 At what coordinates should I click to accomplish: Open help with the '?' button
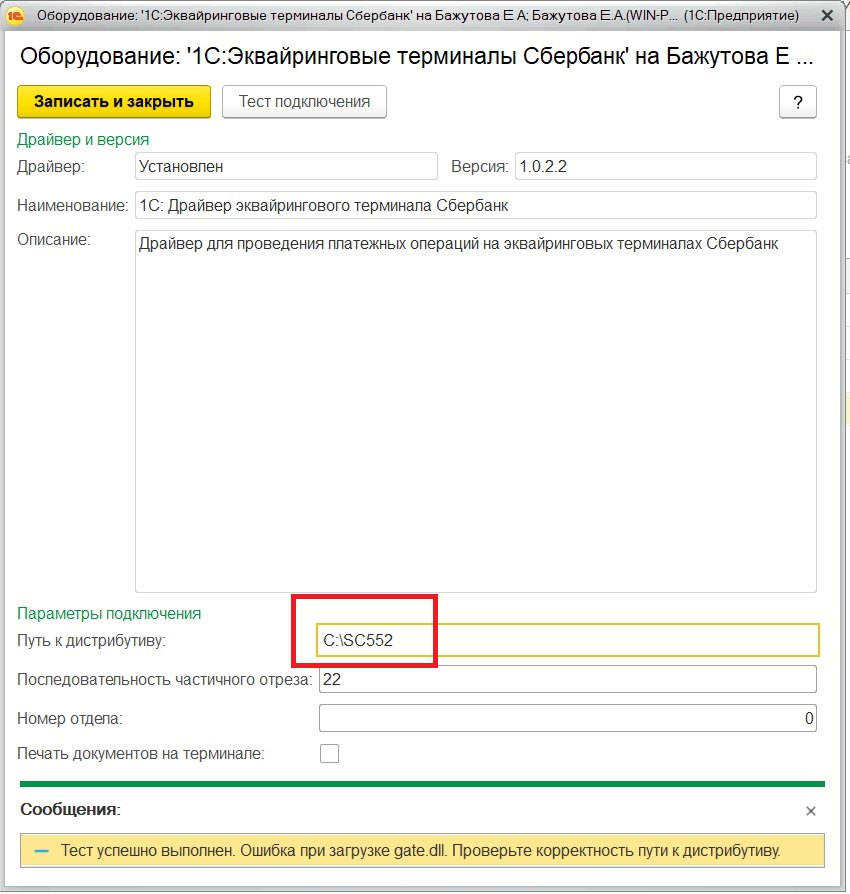pyautogui.click(x=798, y=101)
